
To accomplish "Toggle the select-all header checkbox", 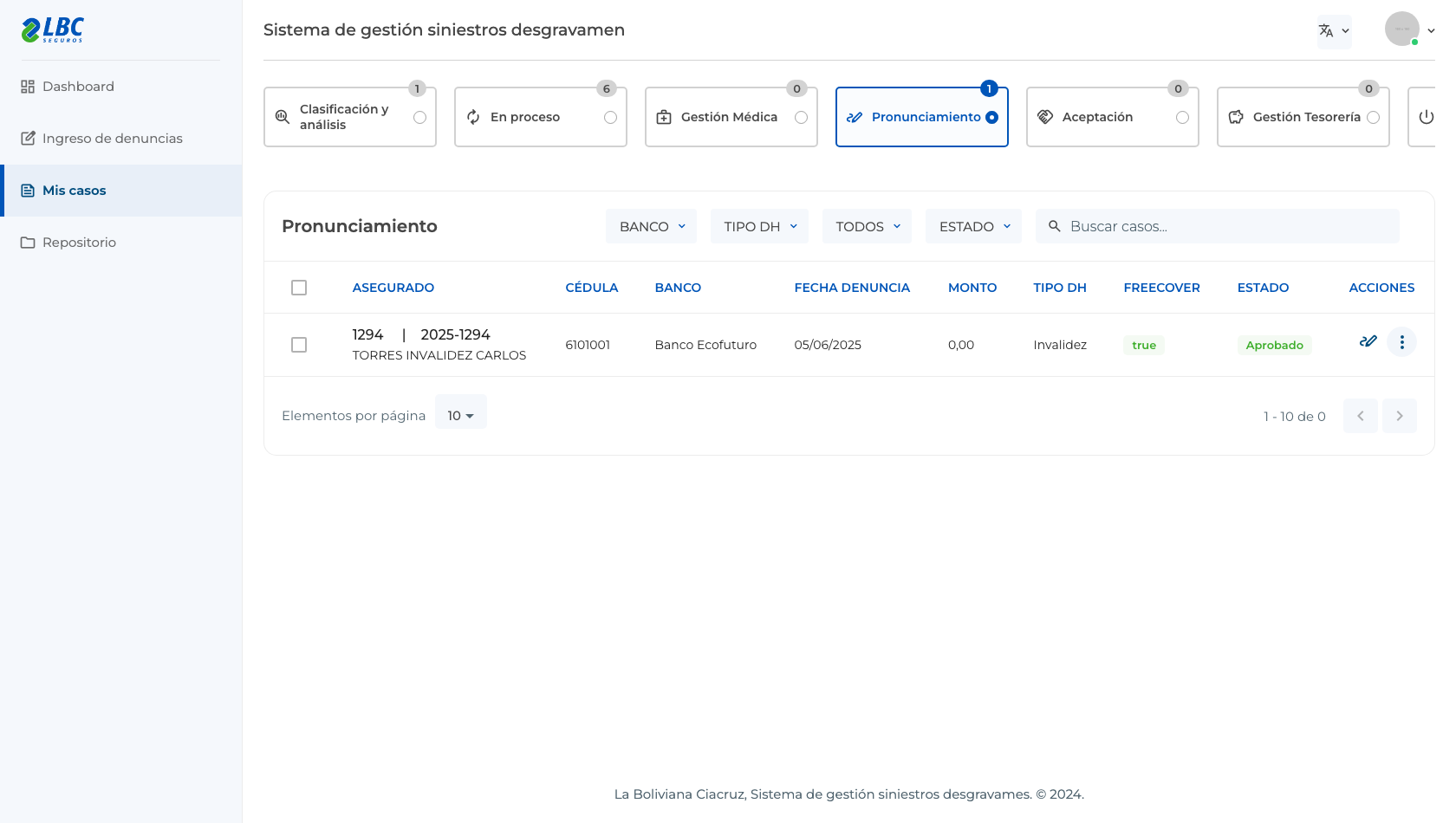I will 299,288.
